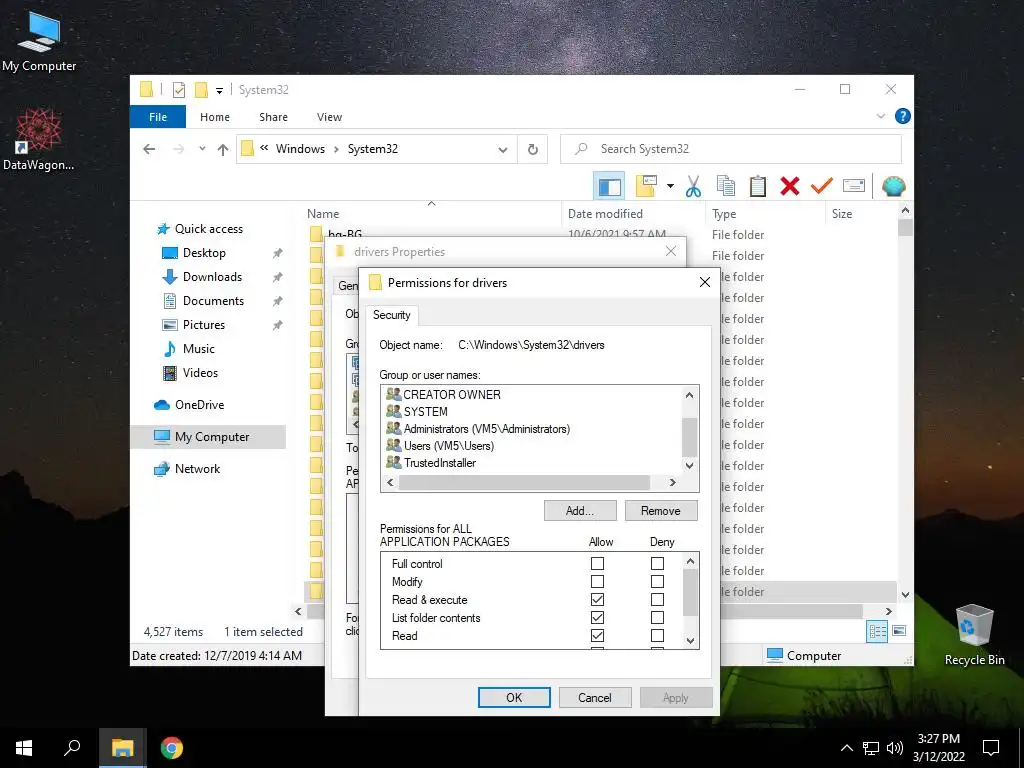Image resolution: width=1024 pixels, height=768 pixels.
Task: Click the Copy icon in Explorer toolbar
Action: (726, 186)
